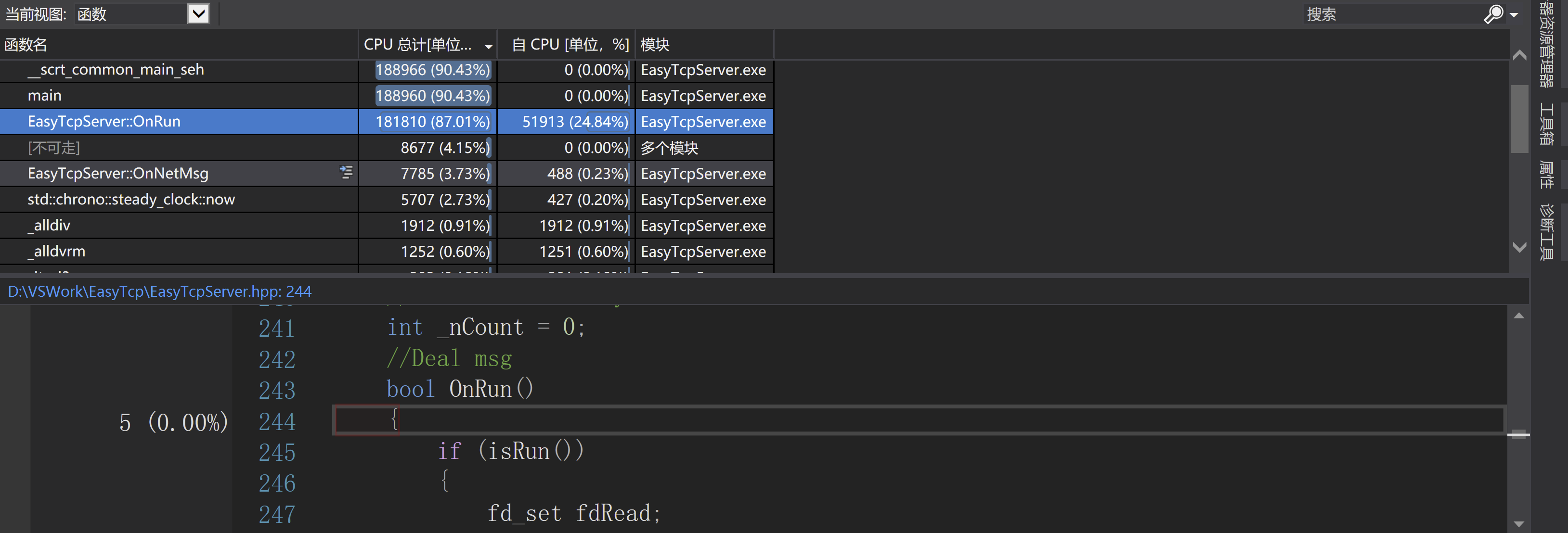Open the 当前视图 dropdown showing 函数
Screen dimensions: 1568x533
point(198,13)
